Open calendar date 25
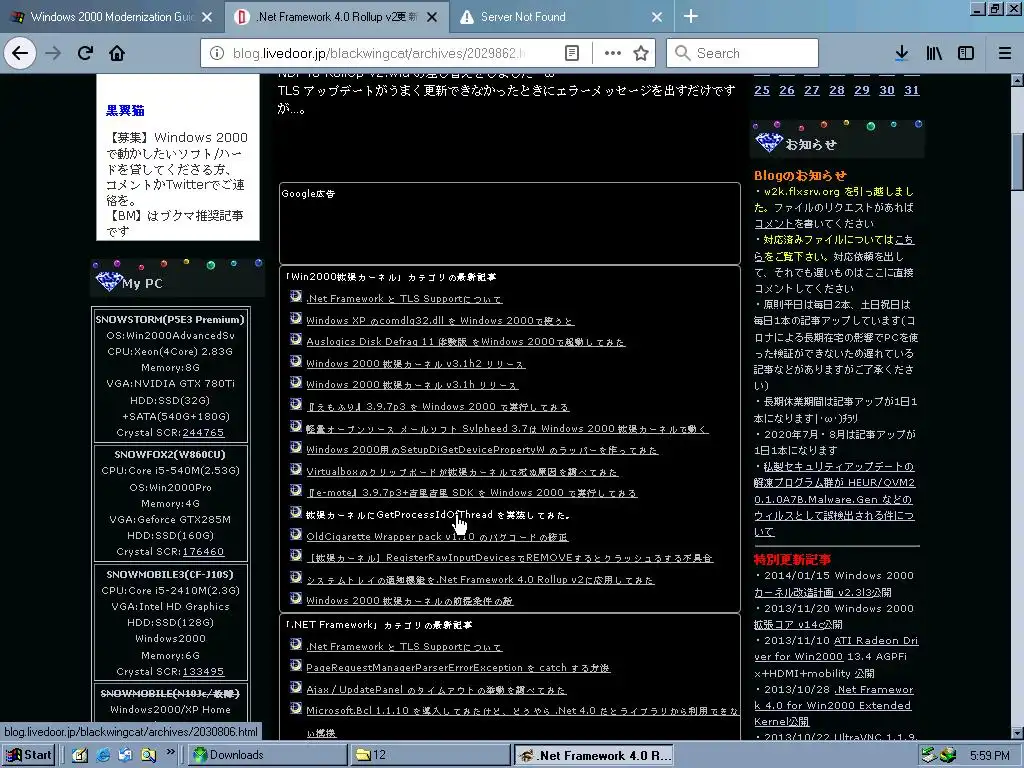Image resolution: width=1024 pixels, height=768 pixels. [x=761, y=90]
